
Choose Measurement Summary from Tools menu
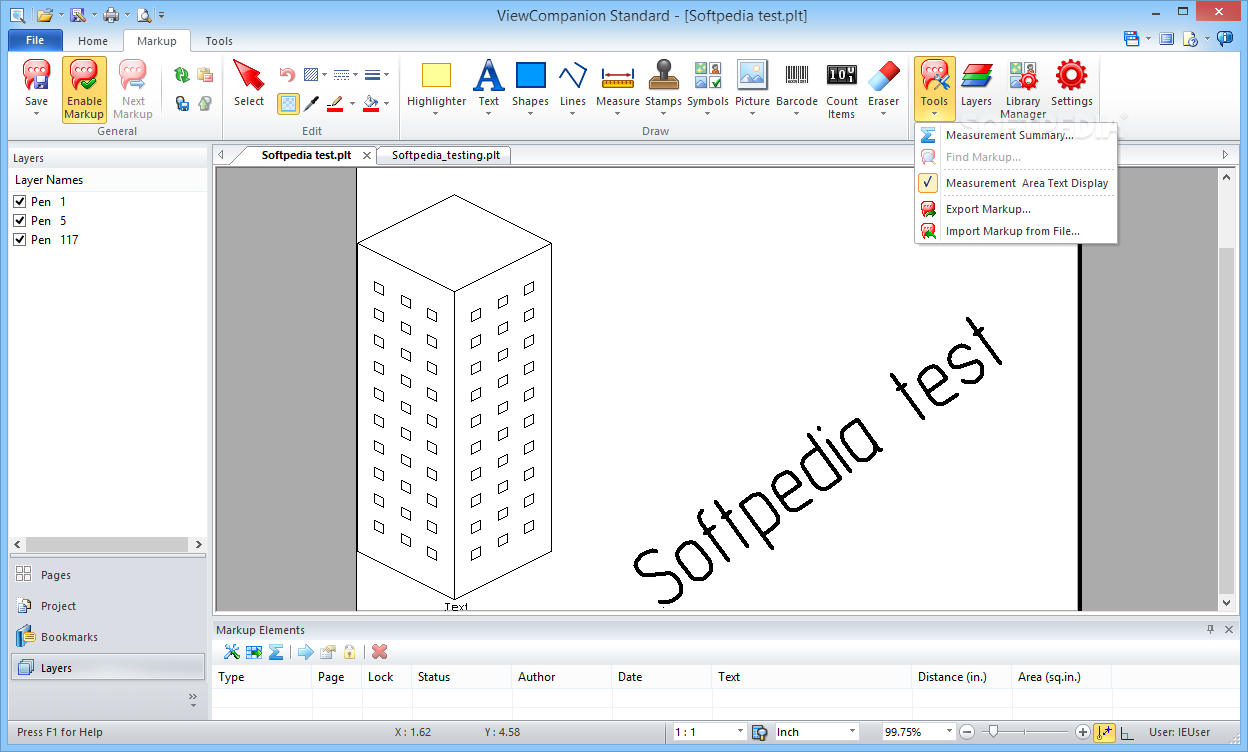pyautogui.click(x=1016, y=135)
